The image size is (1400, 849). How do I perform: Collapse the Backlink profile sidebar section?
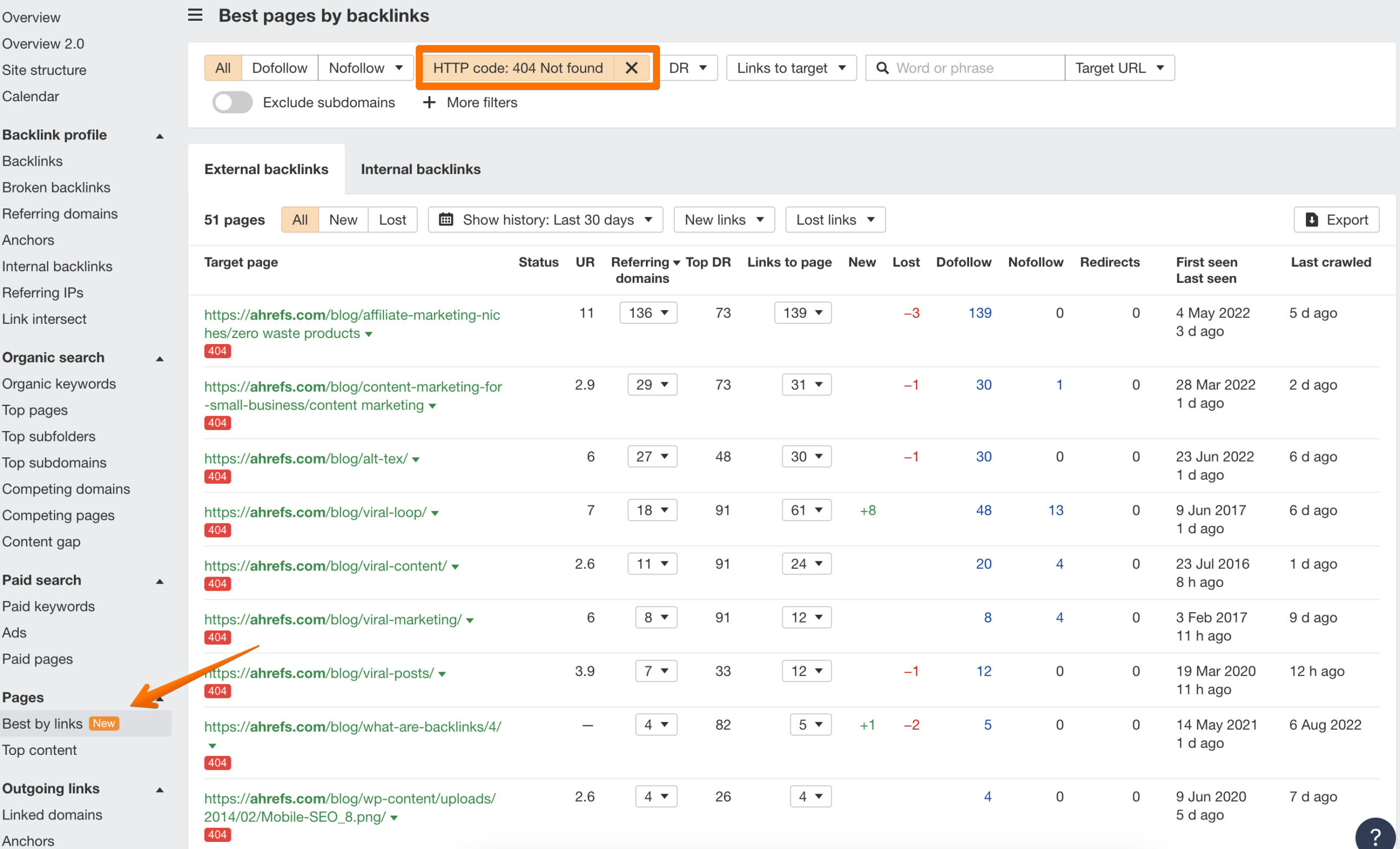(x=160, y=135)
